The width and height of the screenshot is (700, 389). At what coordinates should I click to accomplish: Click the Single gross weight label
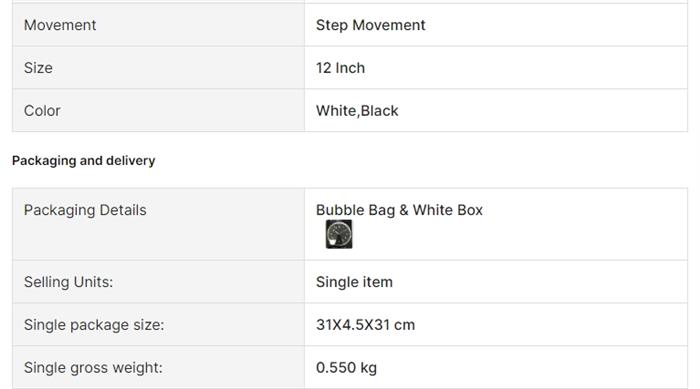(93, 368)
